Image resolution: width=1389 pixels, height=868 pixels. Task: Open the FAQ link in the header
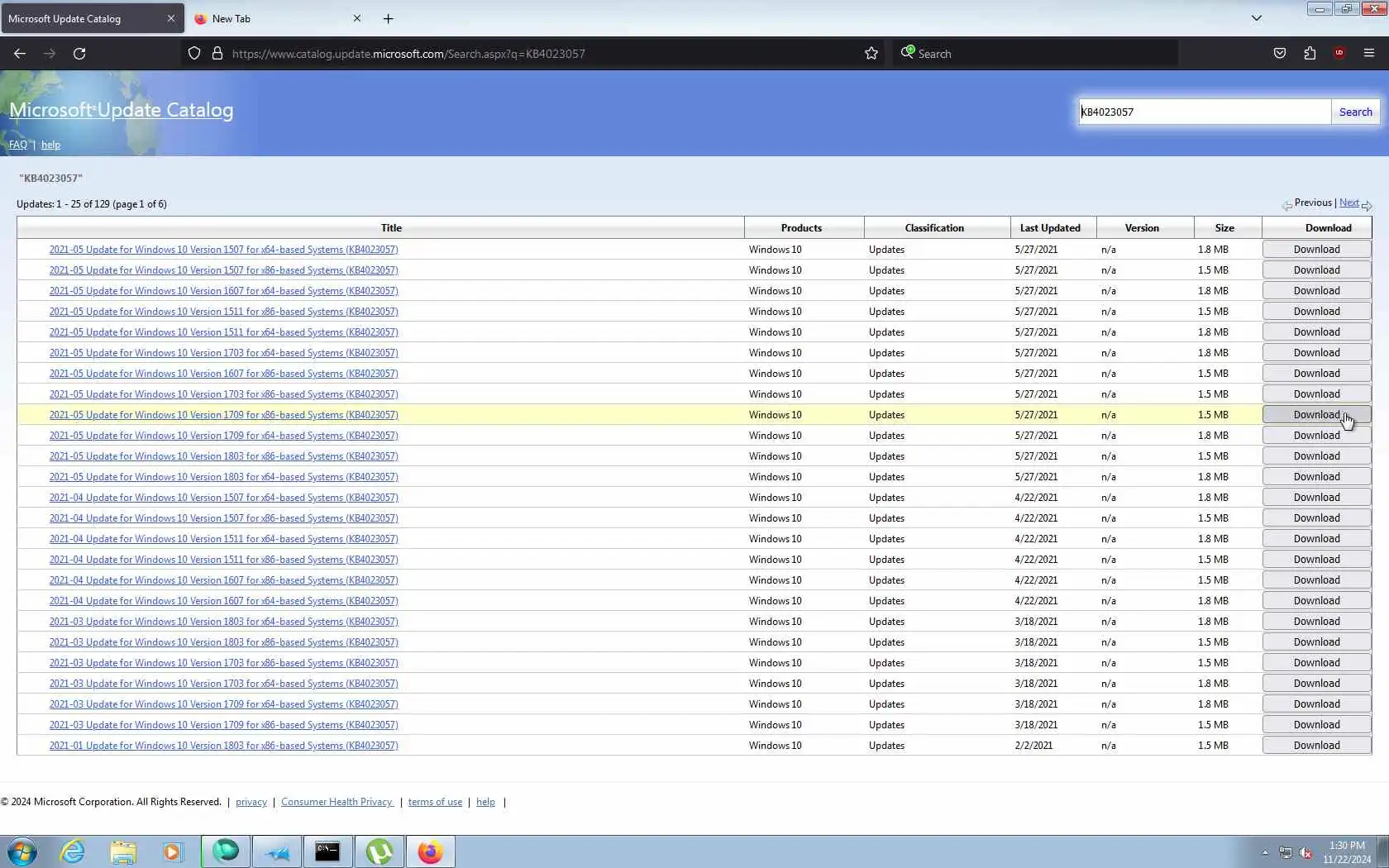pyautogui.click(x=18, y=145)
